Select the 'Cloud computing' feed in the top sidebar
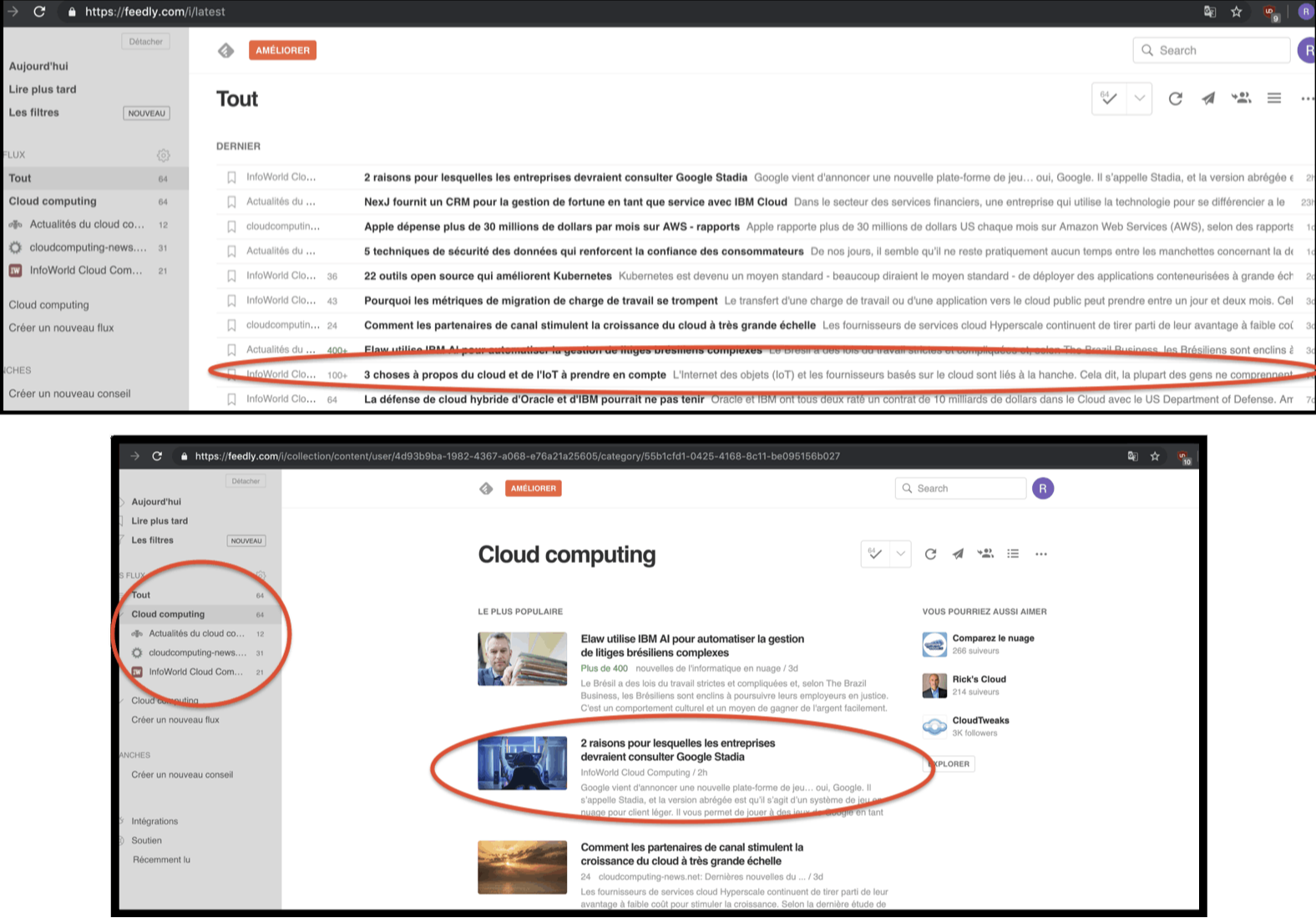 (94, 201)
